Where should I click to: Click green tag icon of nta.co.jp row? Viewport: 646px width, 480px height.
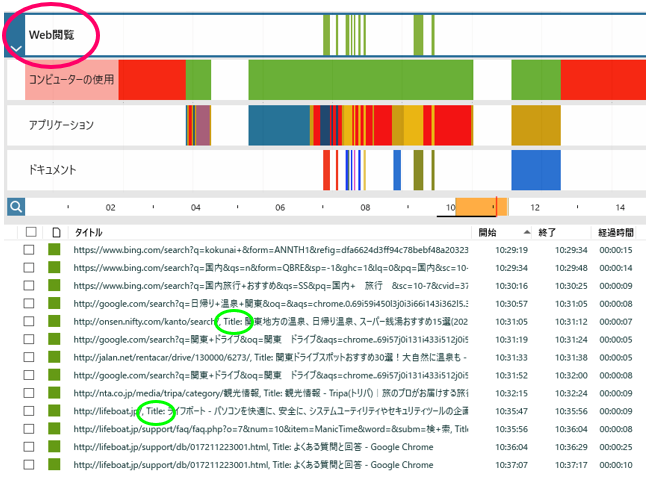pos(54,393)
